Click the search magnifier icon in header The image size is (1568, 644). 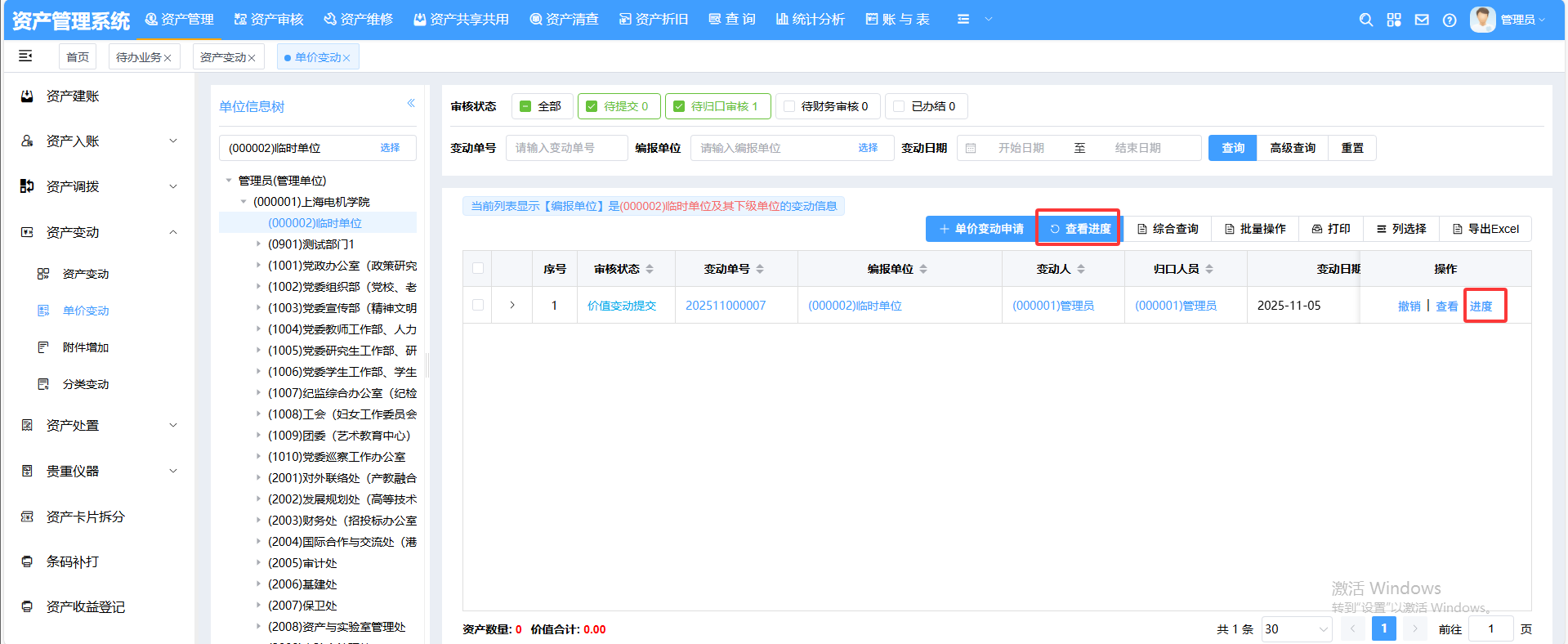[x=1365, y=20]
